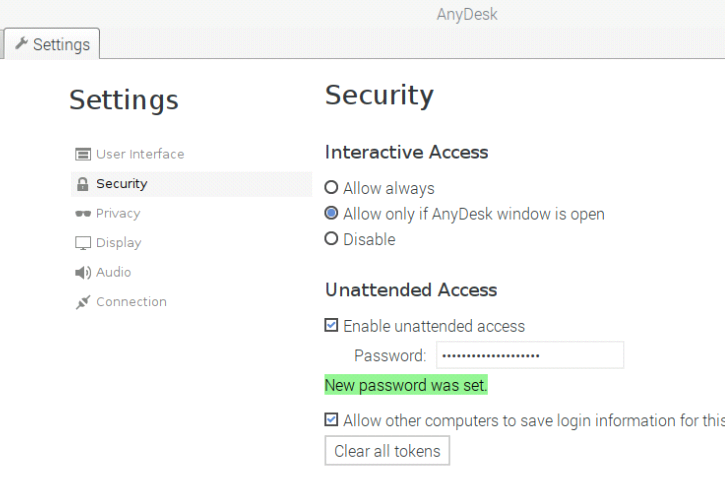Toggle Enable unattended access checkbox
The height and width of the screenshot is (481, 725).
pyautogui.click(x=331, y=325)
